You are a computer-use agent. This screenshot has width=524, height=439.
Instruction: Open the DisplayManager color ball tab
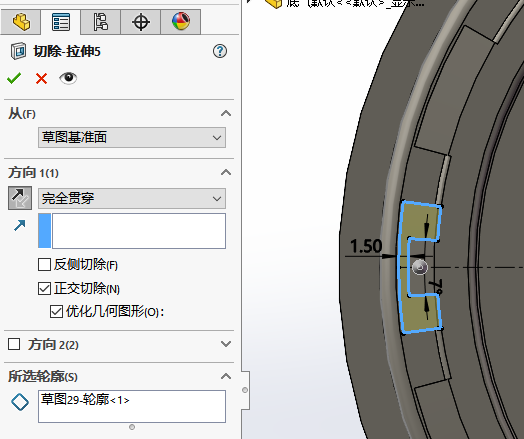pyautogui.click(x=181, y=22)
